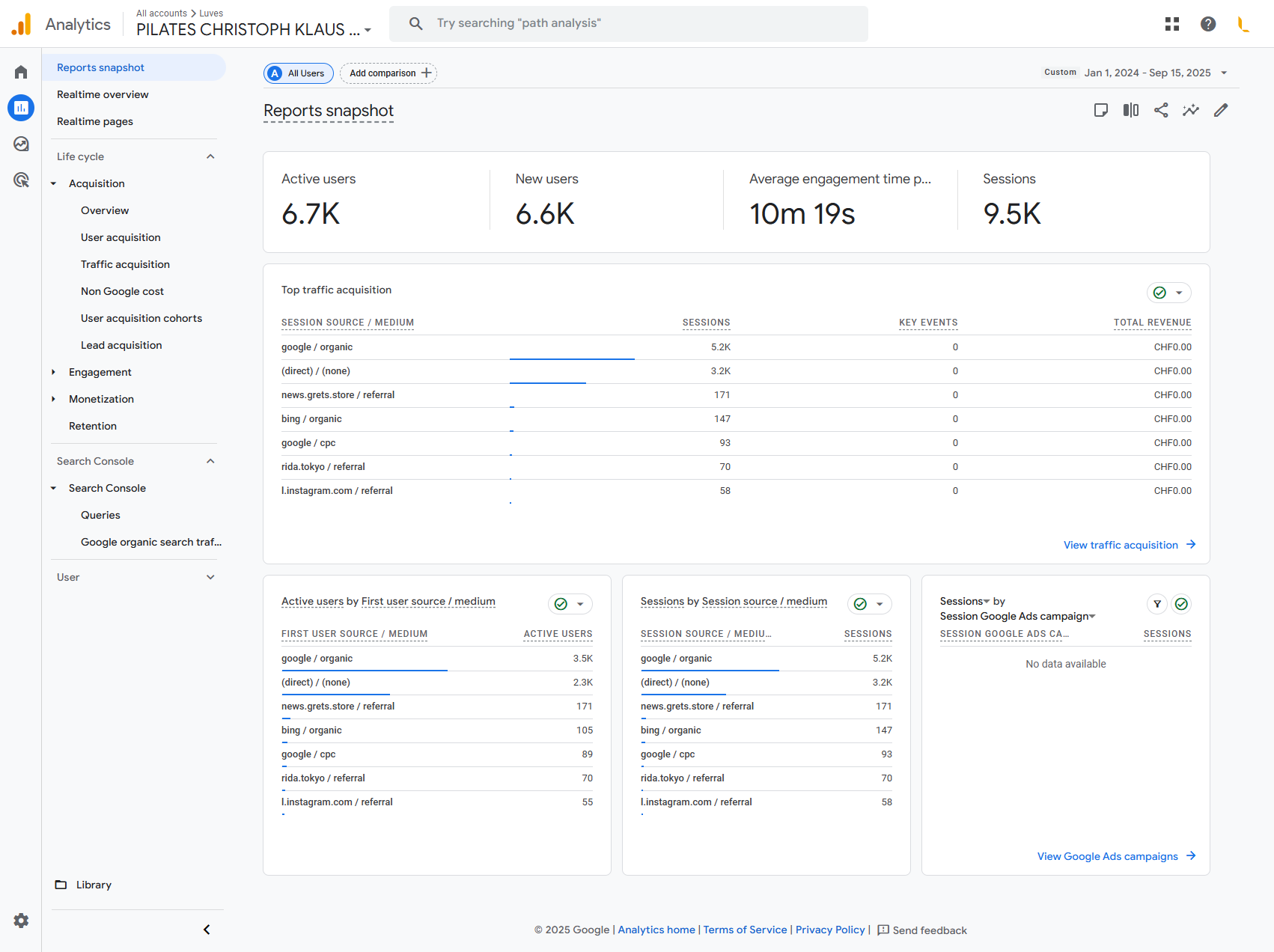Click the Share this report icon
Screen dimensions: 1274x952
click(x=1161, y=111)
